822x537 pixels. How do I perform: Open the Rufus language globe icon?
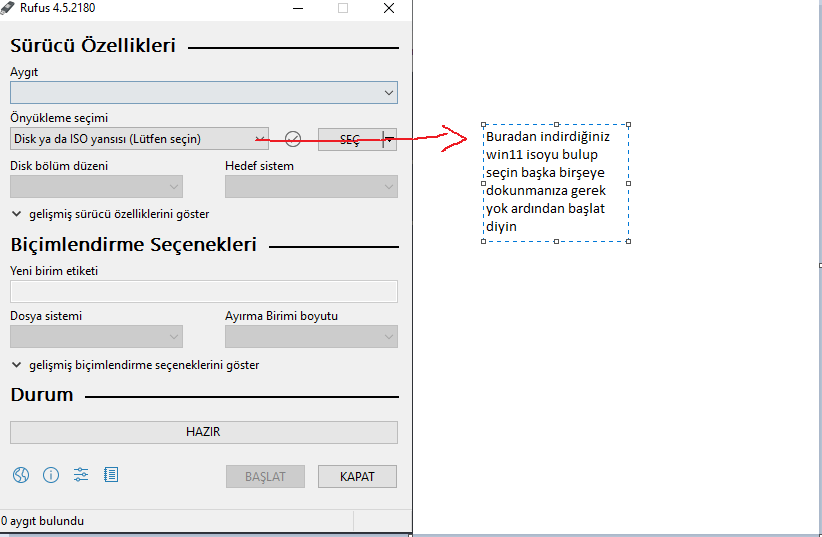(21, 475)
